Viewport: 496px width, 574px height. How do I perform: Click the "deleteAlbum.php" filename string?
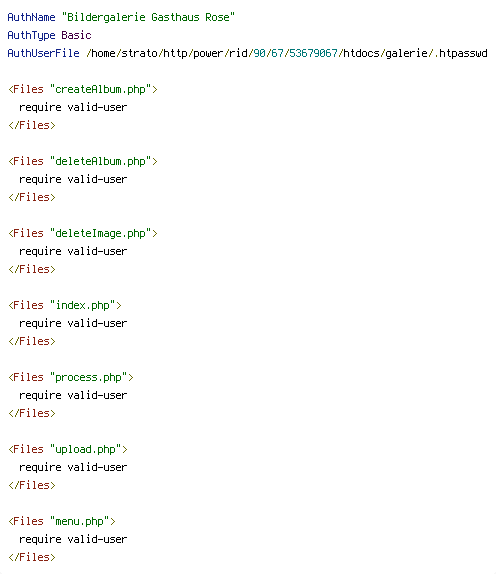[x=100, y=161]
